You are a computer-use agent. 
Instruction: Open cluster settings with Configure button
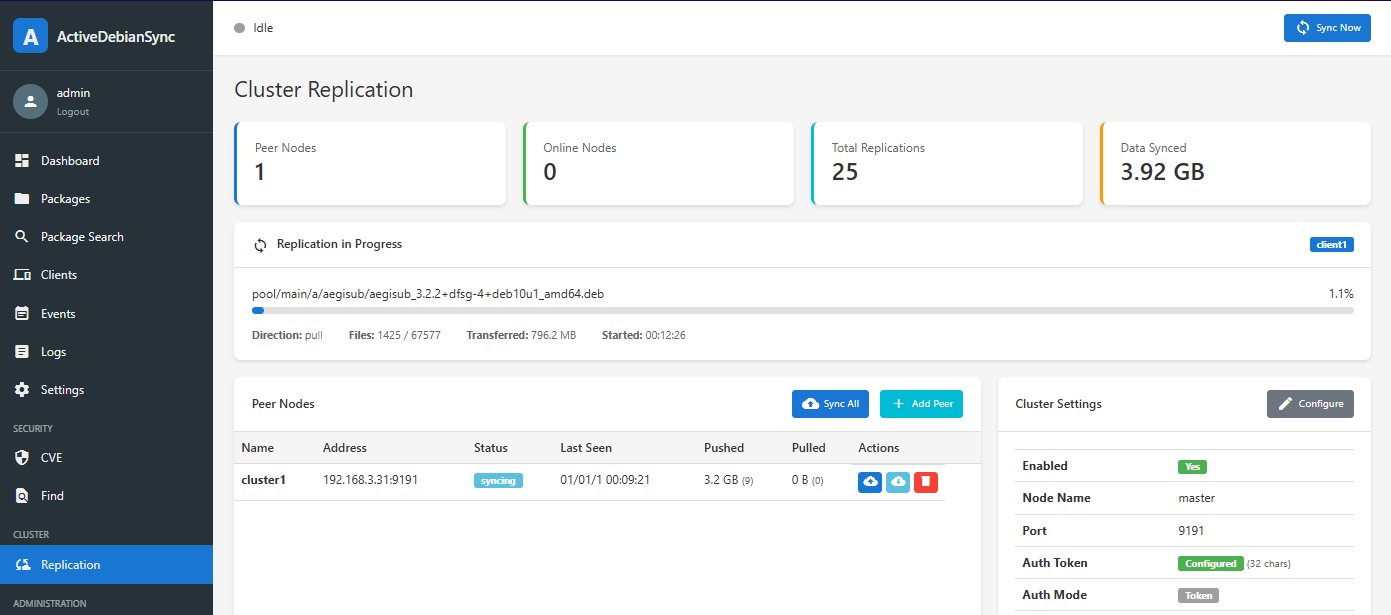[x=1310, y=404]
